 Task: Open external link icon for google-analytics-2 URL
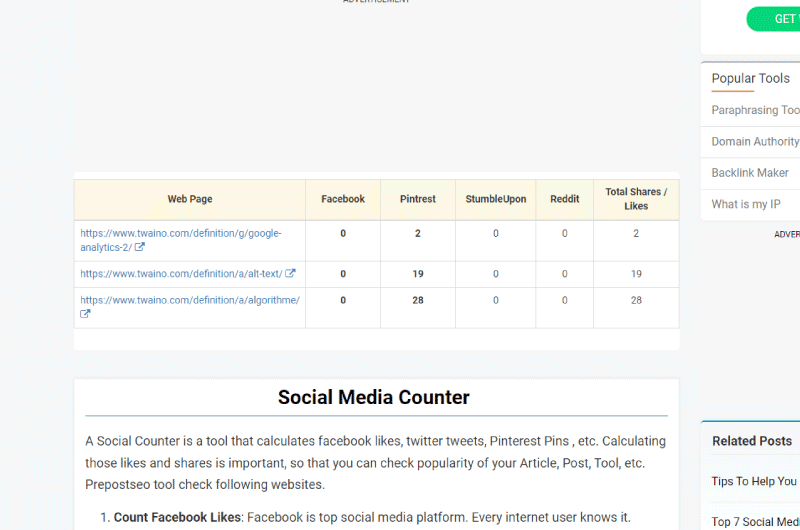coord(139,247)
